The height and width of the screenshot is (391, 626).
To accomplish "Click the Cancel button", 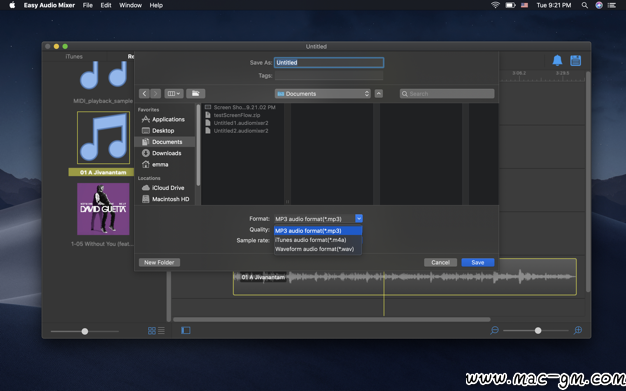I will (x=441, y=262).
